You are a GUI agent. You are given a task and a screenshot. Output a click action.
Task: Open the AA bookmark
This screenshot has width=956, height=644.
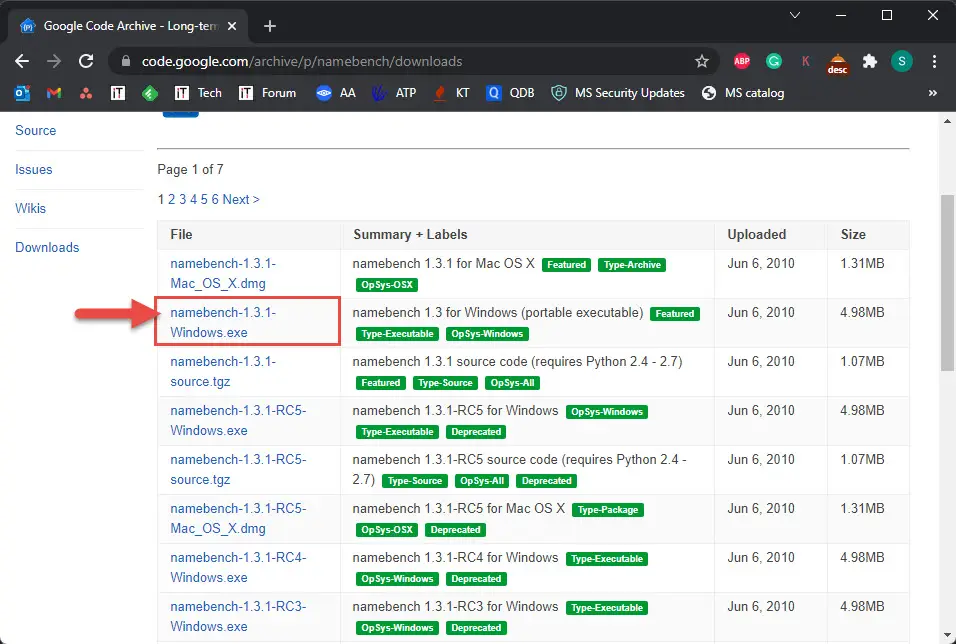(x=336, y=93)
